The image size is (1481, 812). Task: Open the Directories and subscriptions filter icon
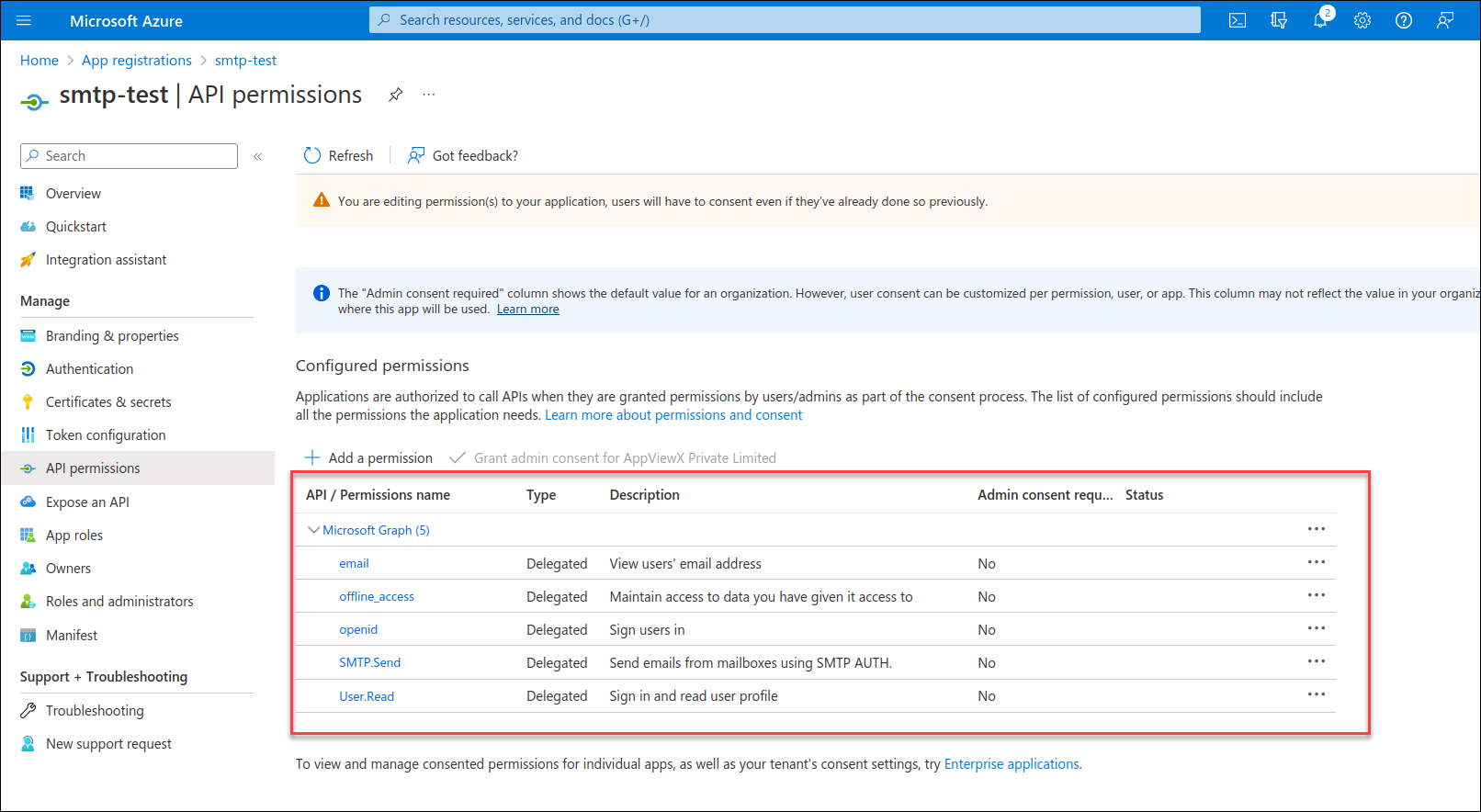1279,20
